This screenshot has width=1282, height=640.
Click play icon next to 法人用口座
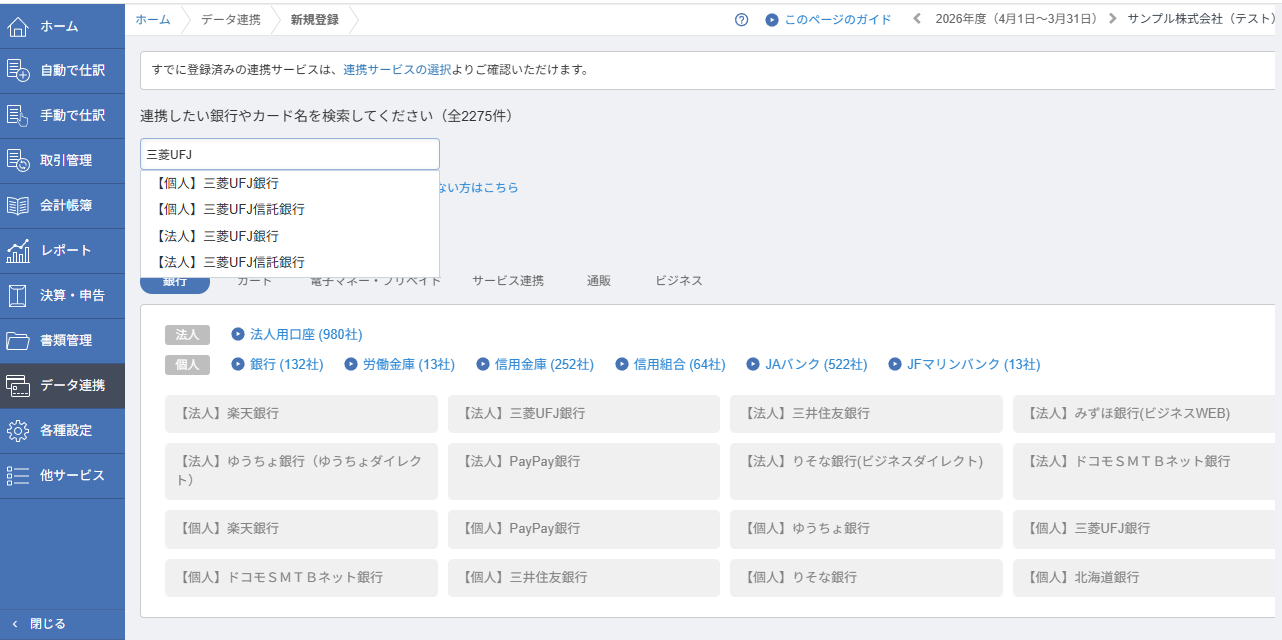238,335
